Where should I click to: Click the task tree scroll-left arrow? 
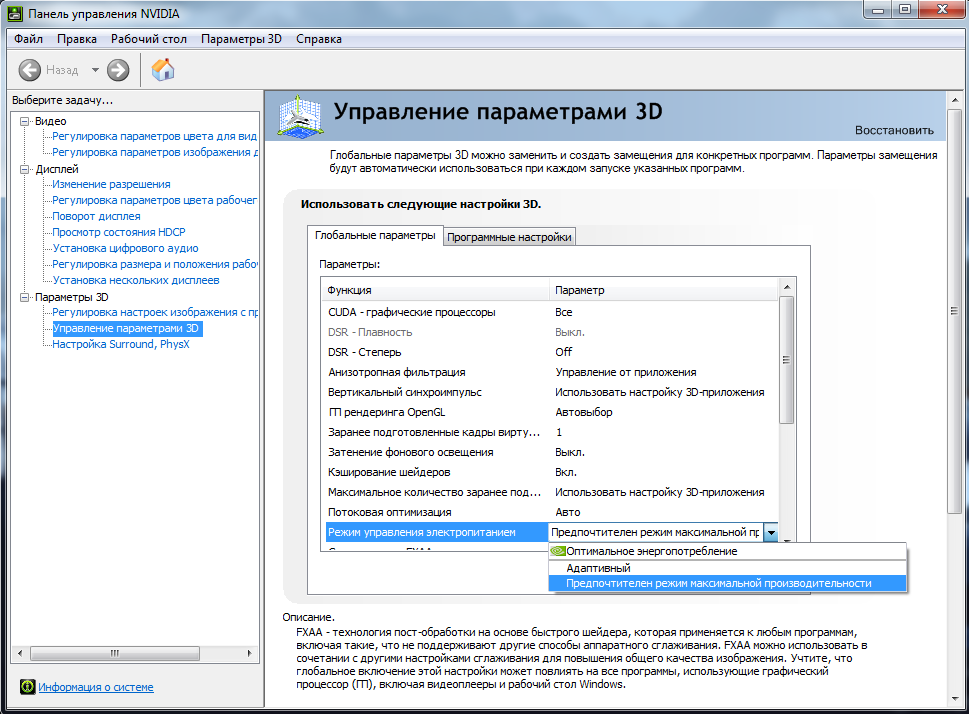pos(20,653)
